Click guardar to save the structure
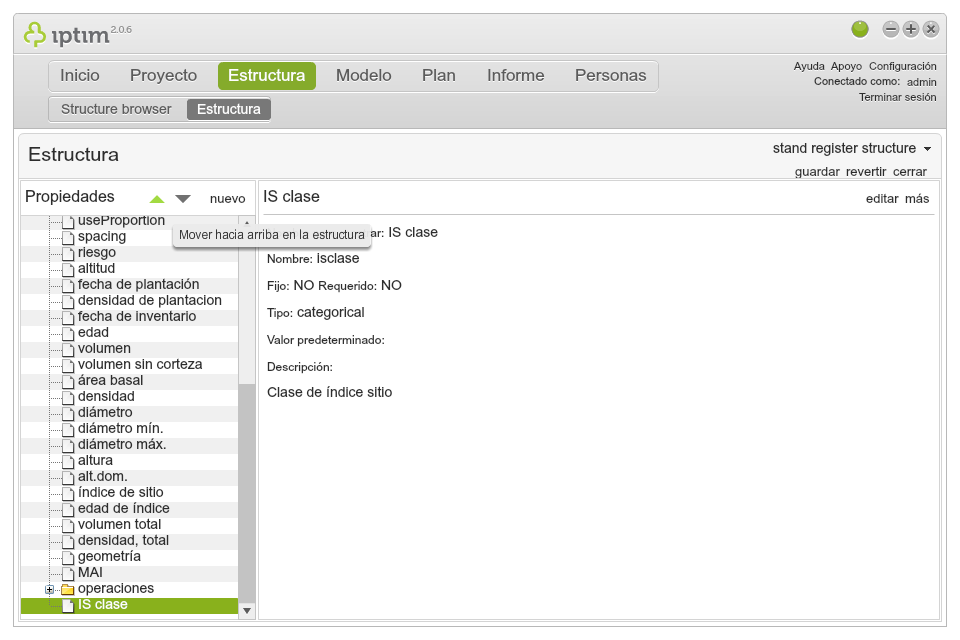 tap(817, 171)
